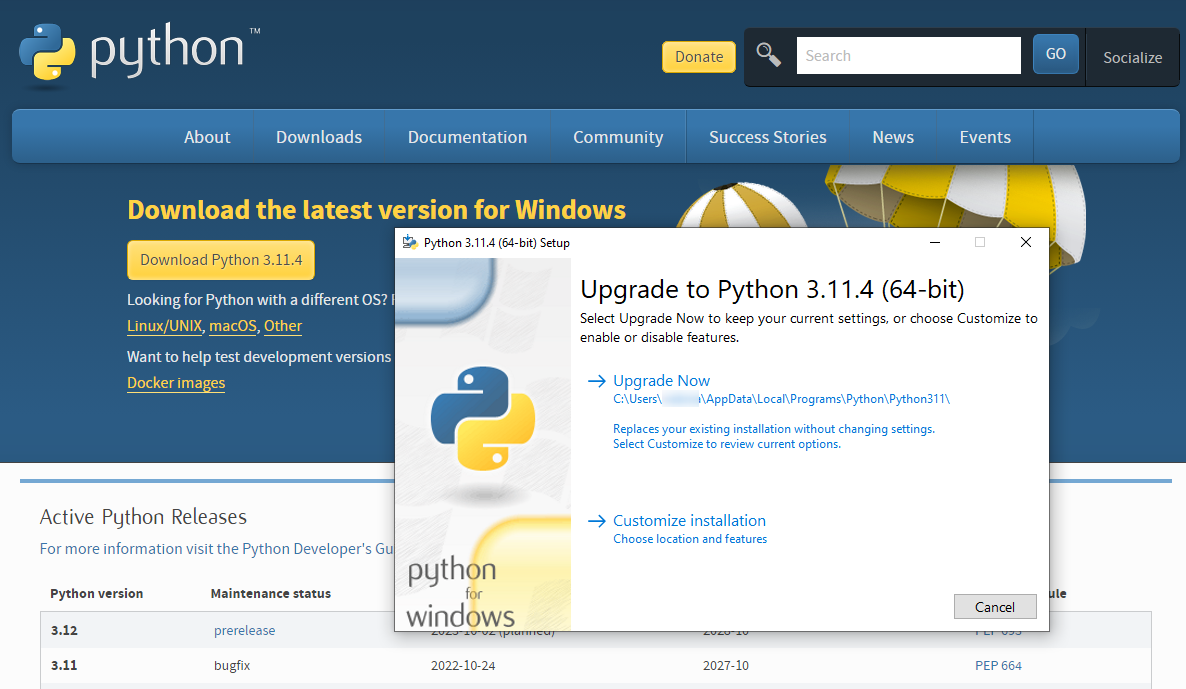Close the Python Setup dialog window

click(1025, 243)
